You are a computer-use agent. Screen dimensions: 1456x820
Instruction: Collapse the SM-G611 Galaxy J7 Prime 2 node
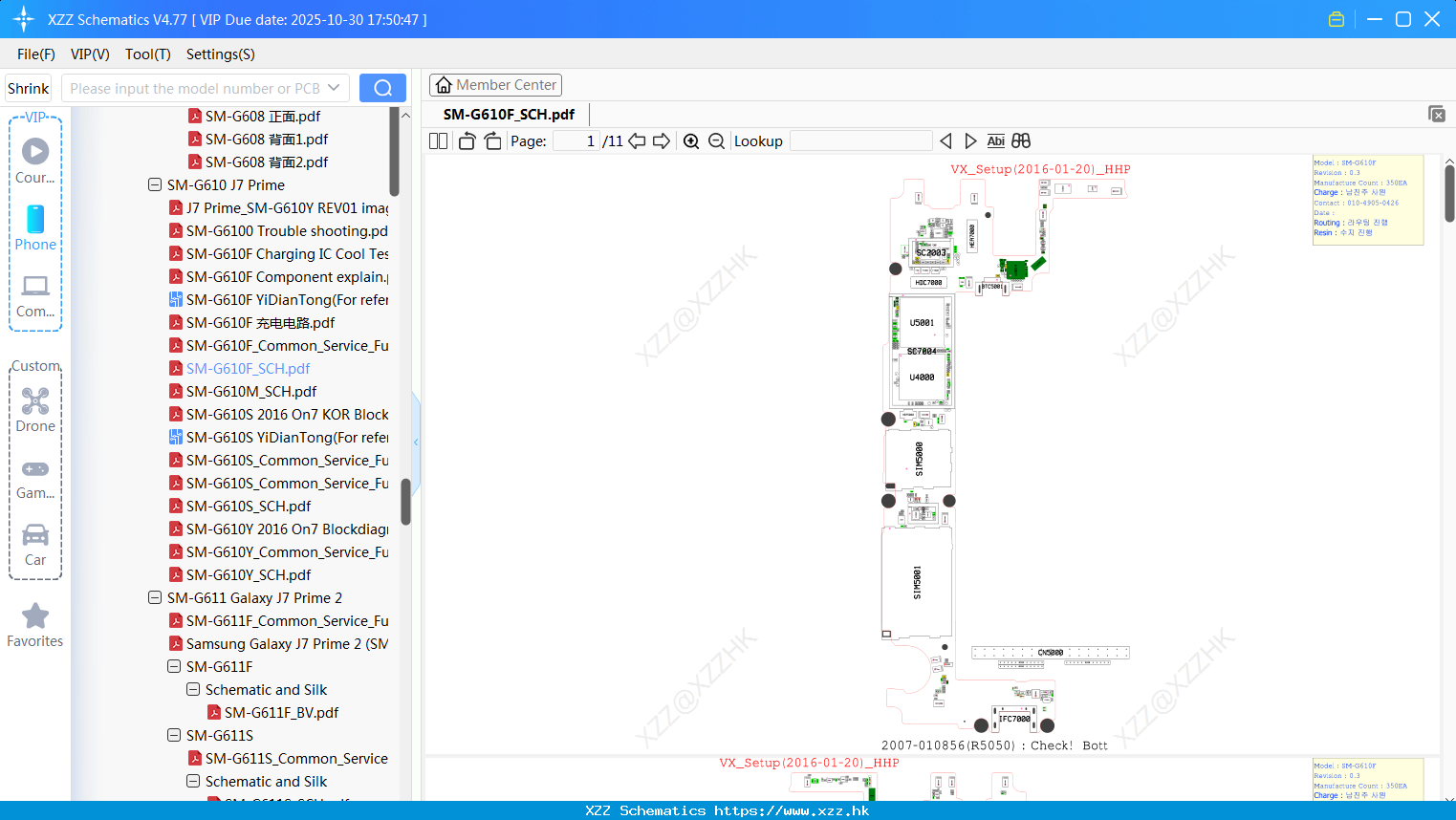tap(155, 597)
